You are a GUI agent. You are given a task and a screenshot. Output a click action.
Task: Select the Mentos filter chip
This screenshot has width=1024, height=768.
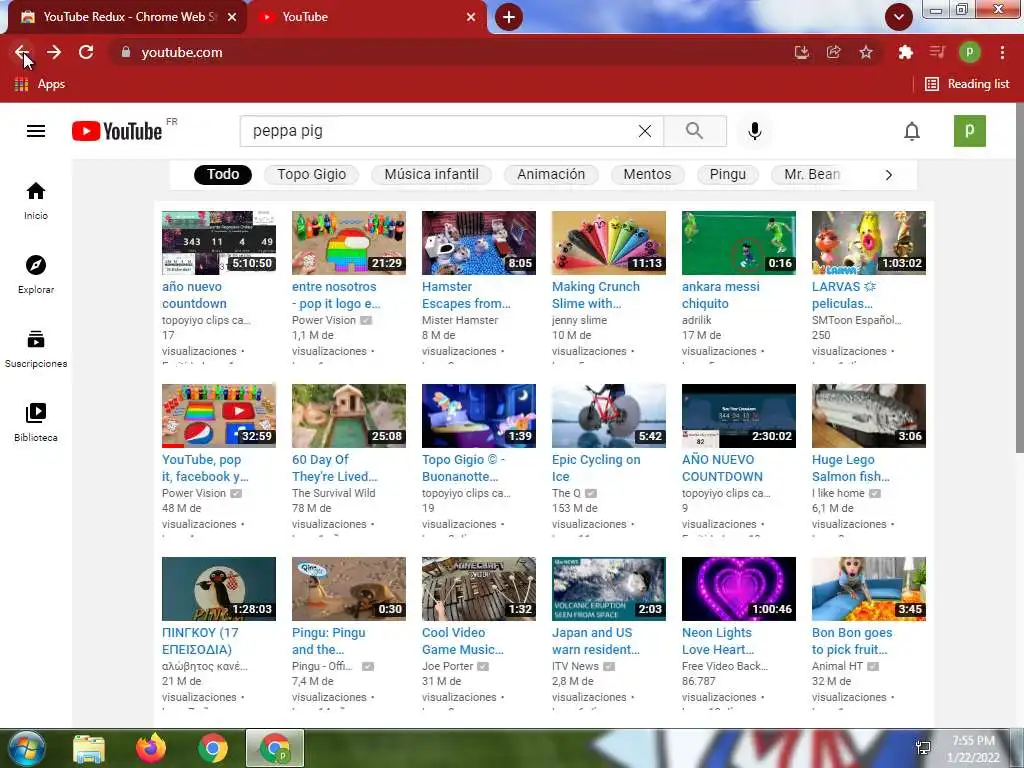647,174
